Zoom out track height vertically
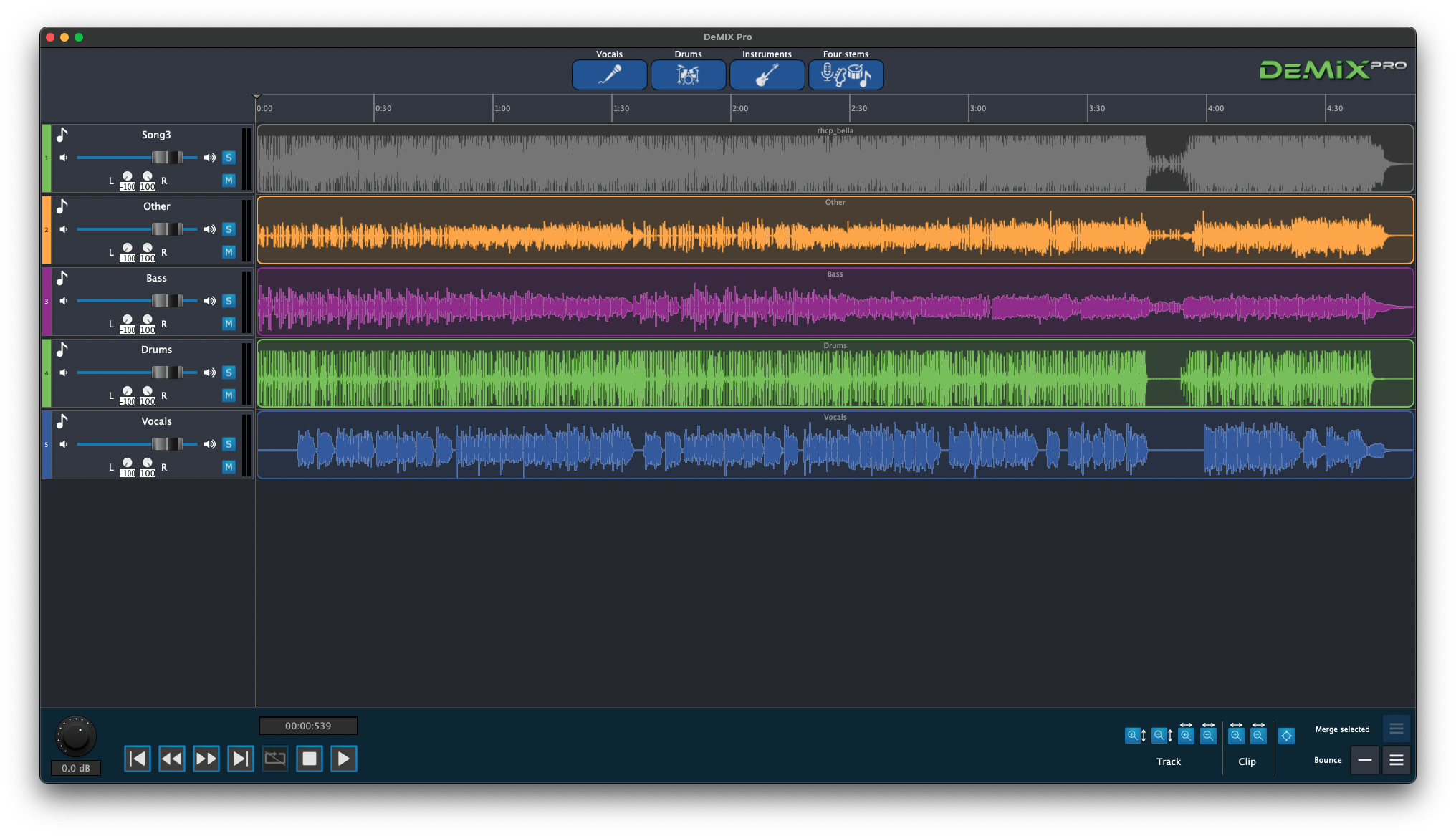The height and width of the screenshot is (836, 1456). pyautogui.click(x=1162, y=735)
